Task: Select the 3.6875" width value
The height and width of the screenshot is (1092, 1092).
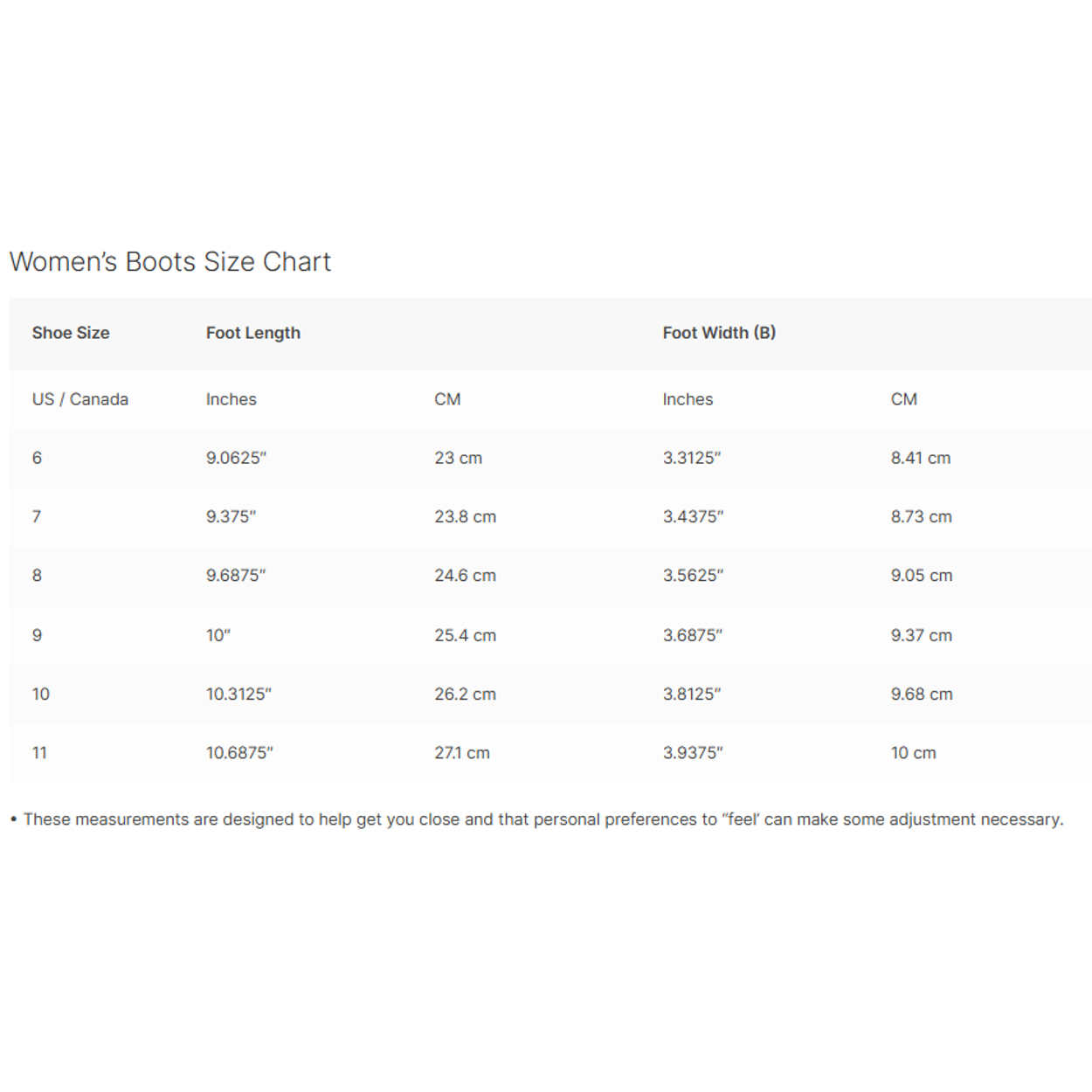Action: coord(693,635)
